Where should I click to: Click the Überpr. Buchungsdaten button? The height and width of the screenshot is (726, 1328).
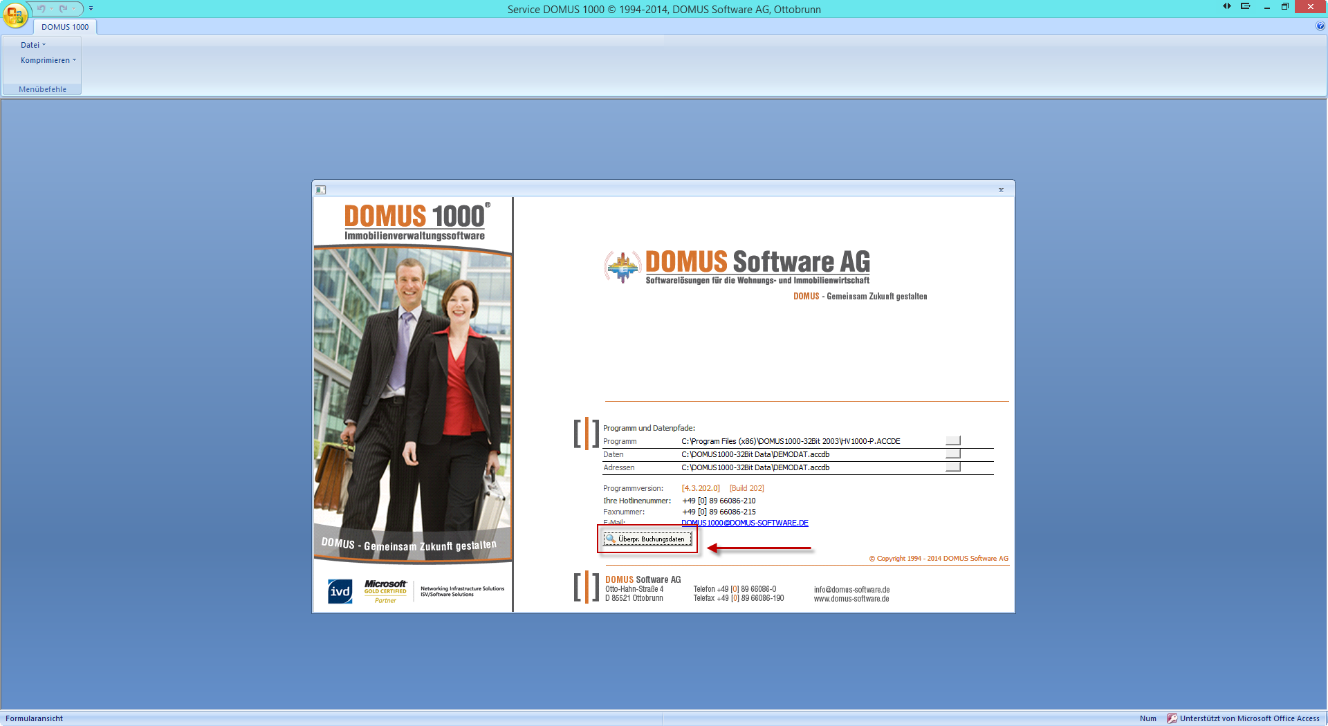pyautogui.click(x=647, y=539)
